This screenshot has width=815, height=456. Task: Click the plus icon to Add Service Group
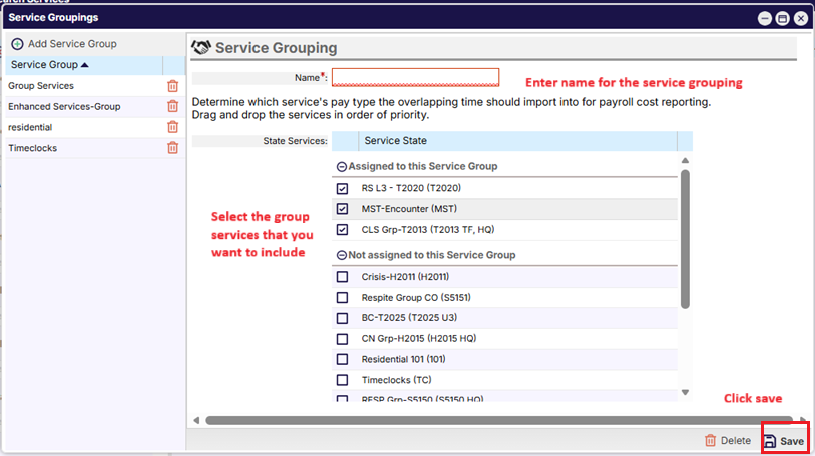click(x=17, y=44)
